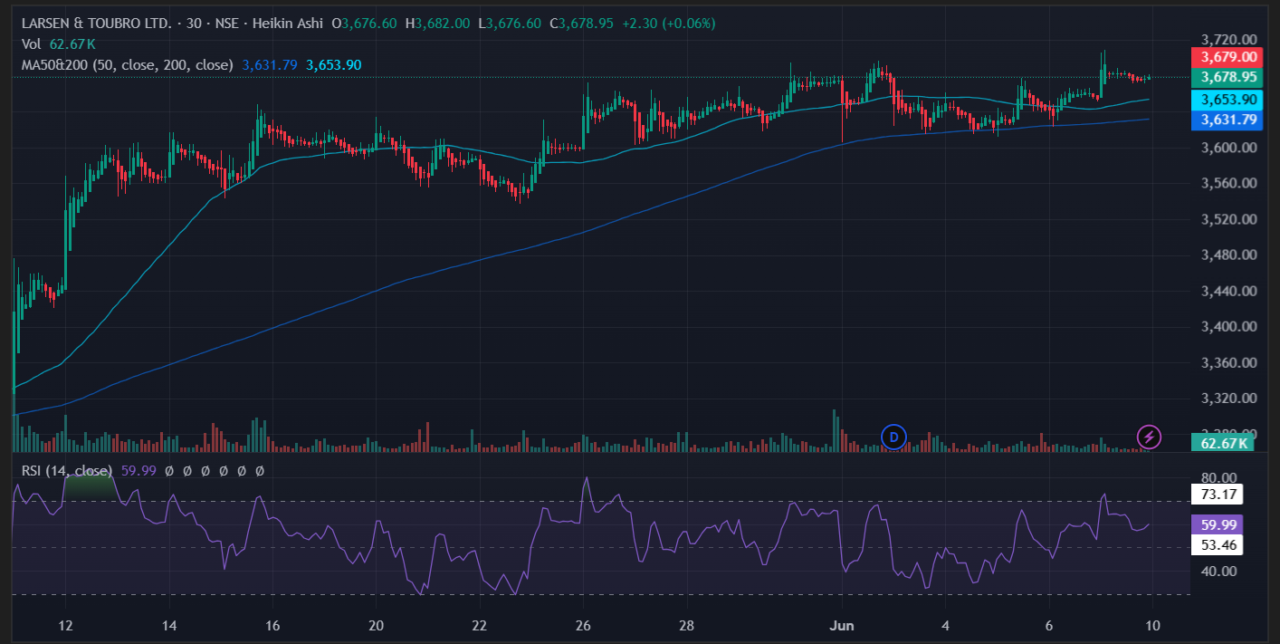
Task: Click the purple lightning bolt event icon
Action: coord(1150,436)
